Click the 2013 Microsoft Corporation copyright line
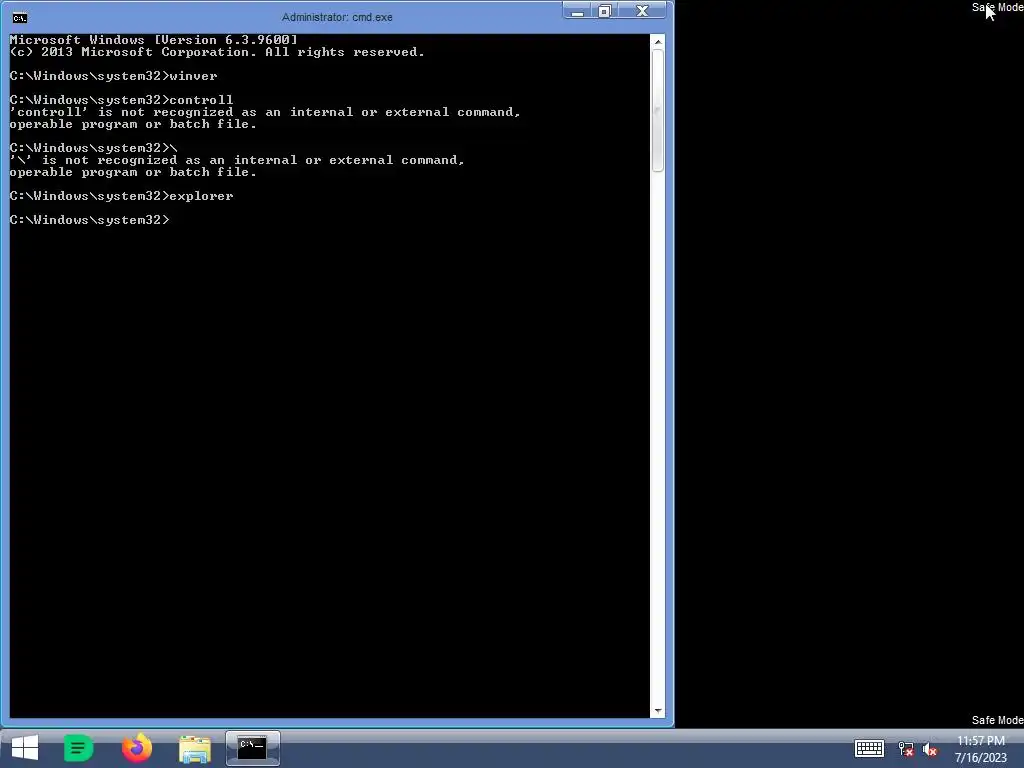 (217, 52)
